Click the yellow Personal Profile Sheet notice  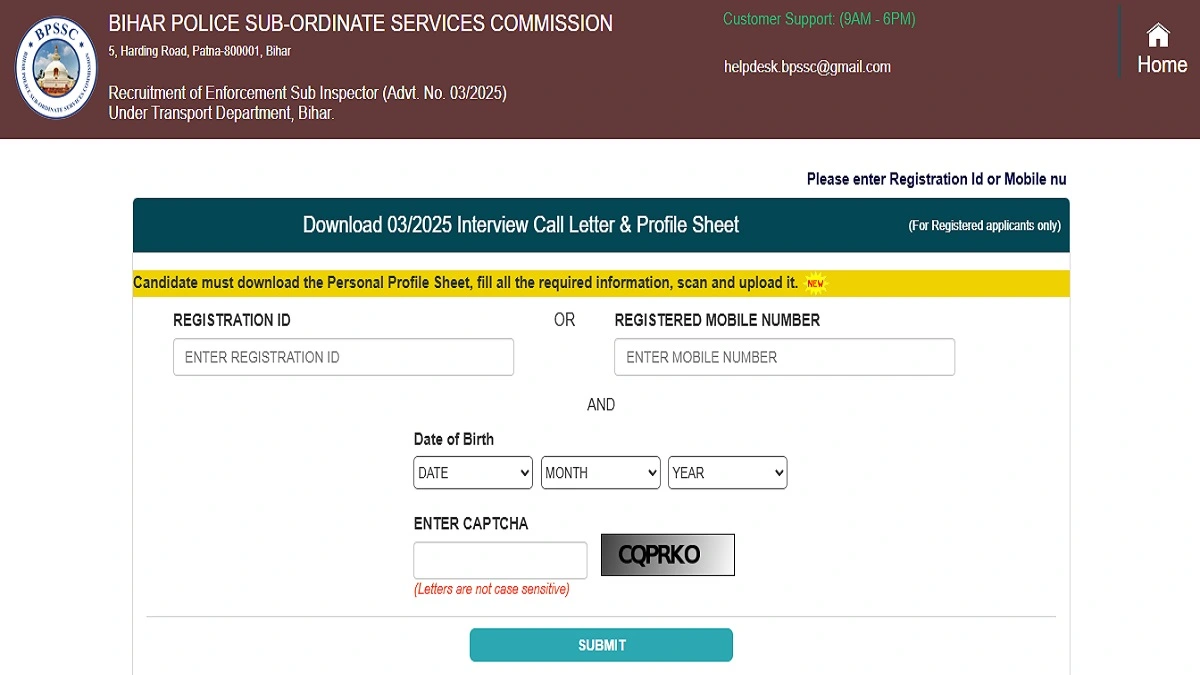pos(470,282)
